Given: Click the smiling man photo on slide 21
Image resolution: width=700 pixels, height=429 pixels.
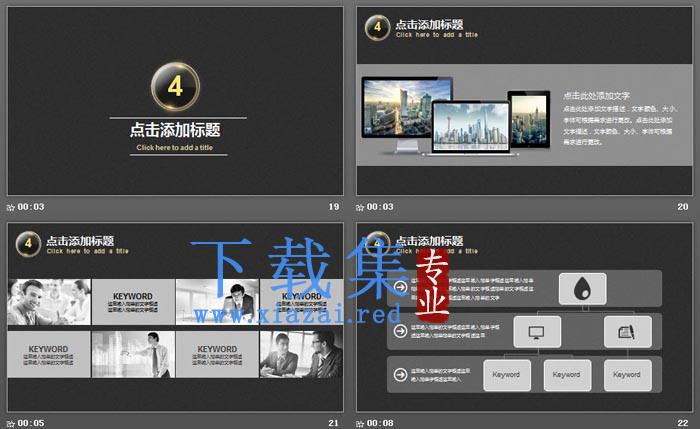Looking at the screenshot, I should click(x=49, y=302).
